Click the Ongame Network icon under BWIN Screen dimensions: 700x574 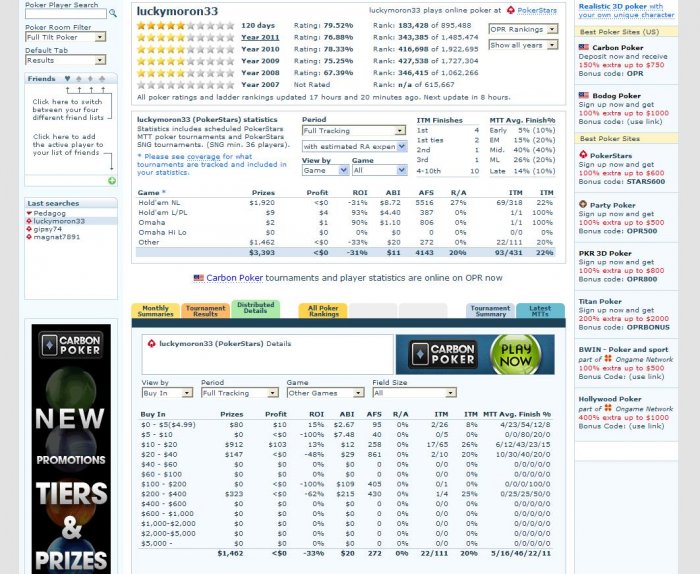(608, 358)
